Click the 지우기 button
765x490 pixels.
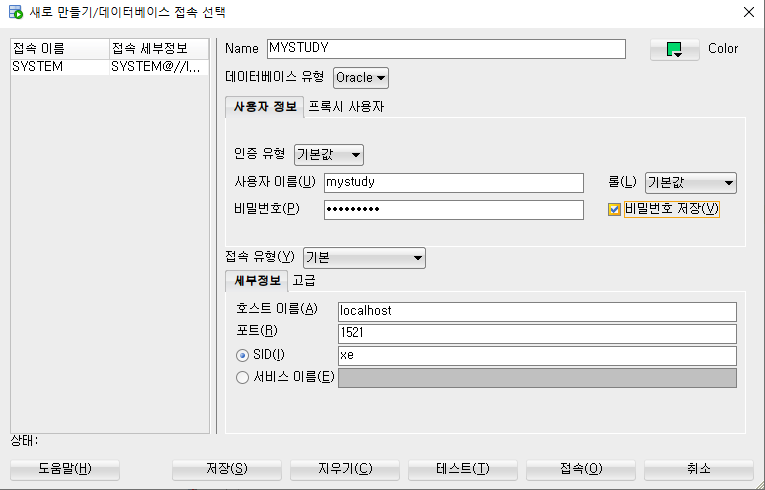(x=345, y=469)
